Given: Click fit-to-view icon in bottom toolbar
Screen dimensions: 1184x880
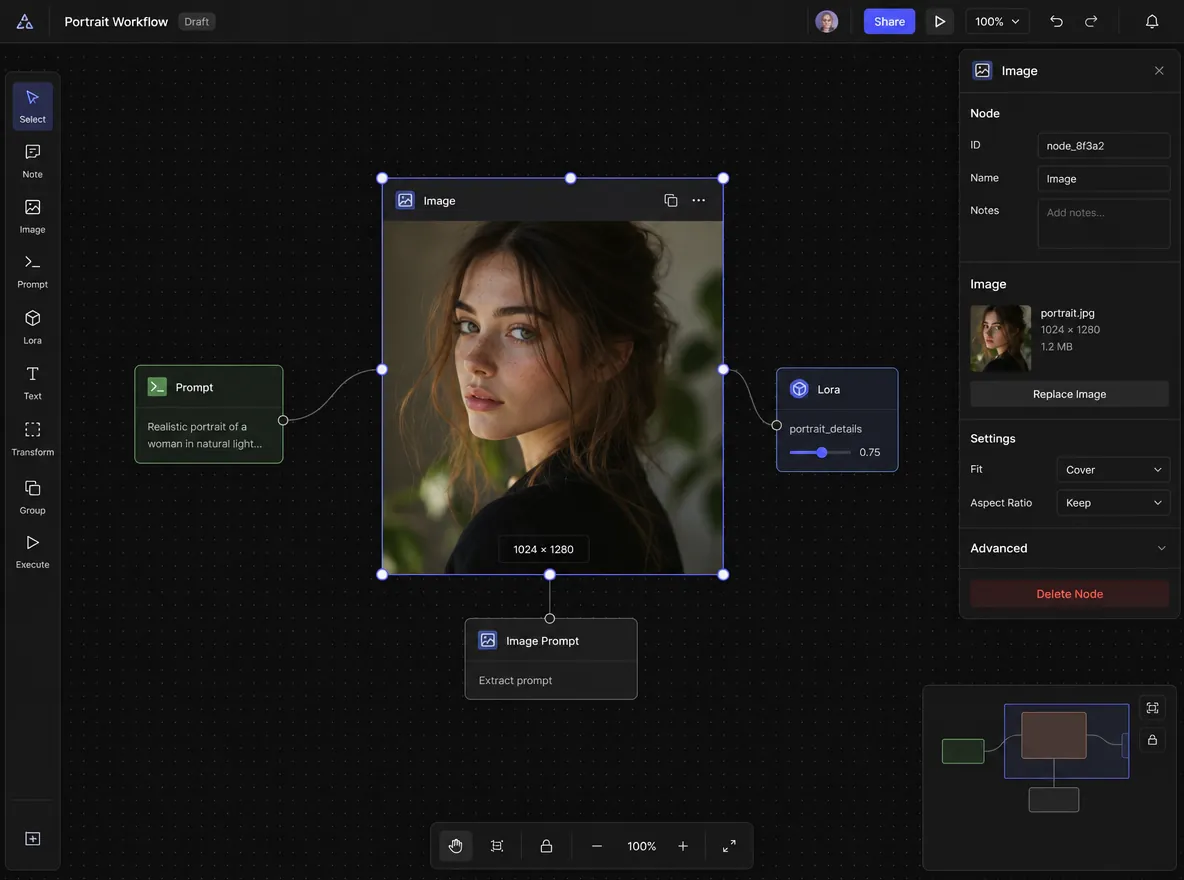Looking at the screenshot, I should [497, 846].
